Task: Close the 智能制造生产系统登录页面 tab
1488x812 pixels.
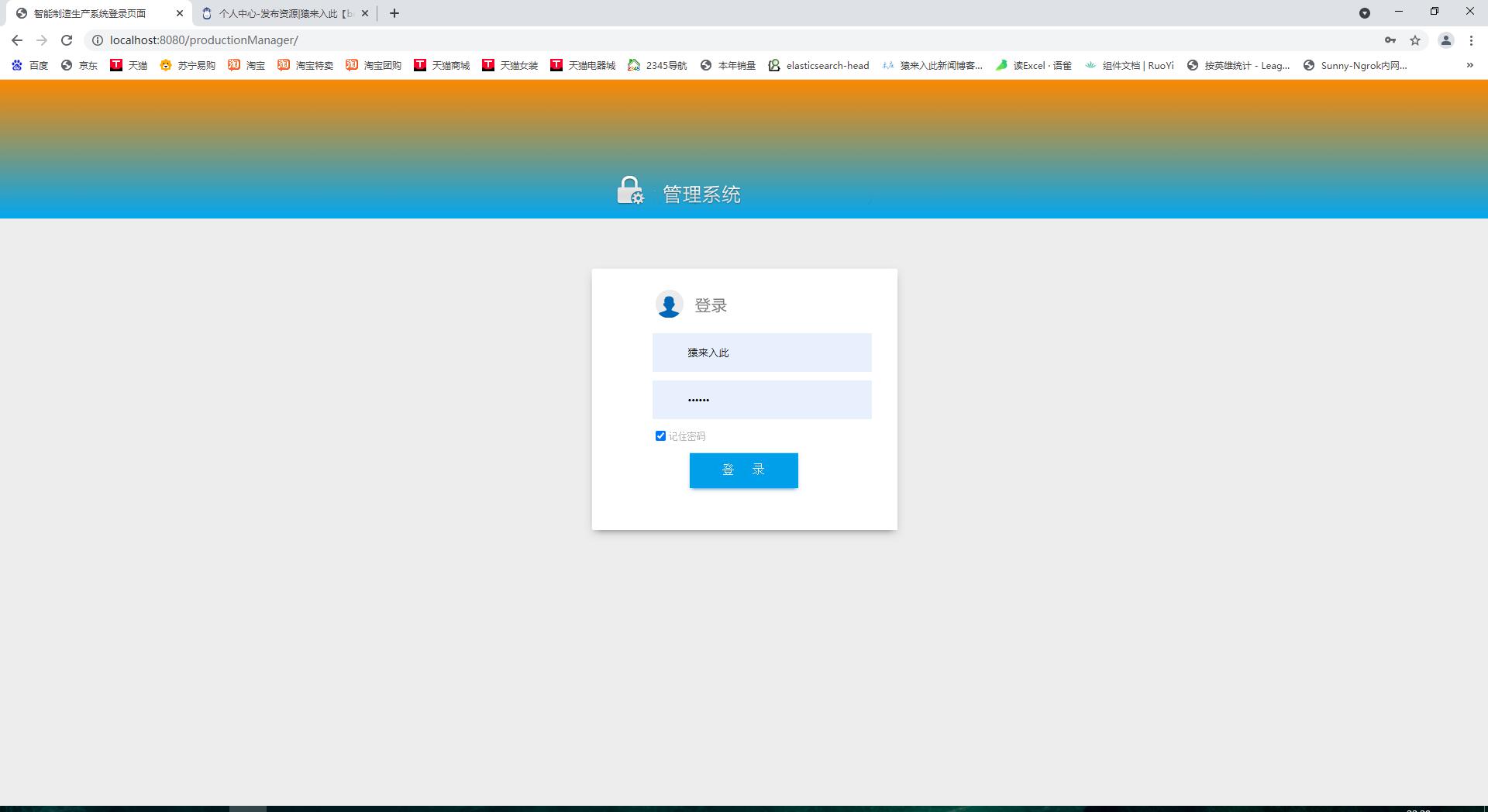Action: pyautogui.click(x=180, y=13)
